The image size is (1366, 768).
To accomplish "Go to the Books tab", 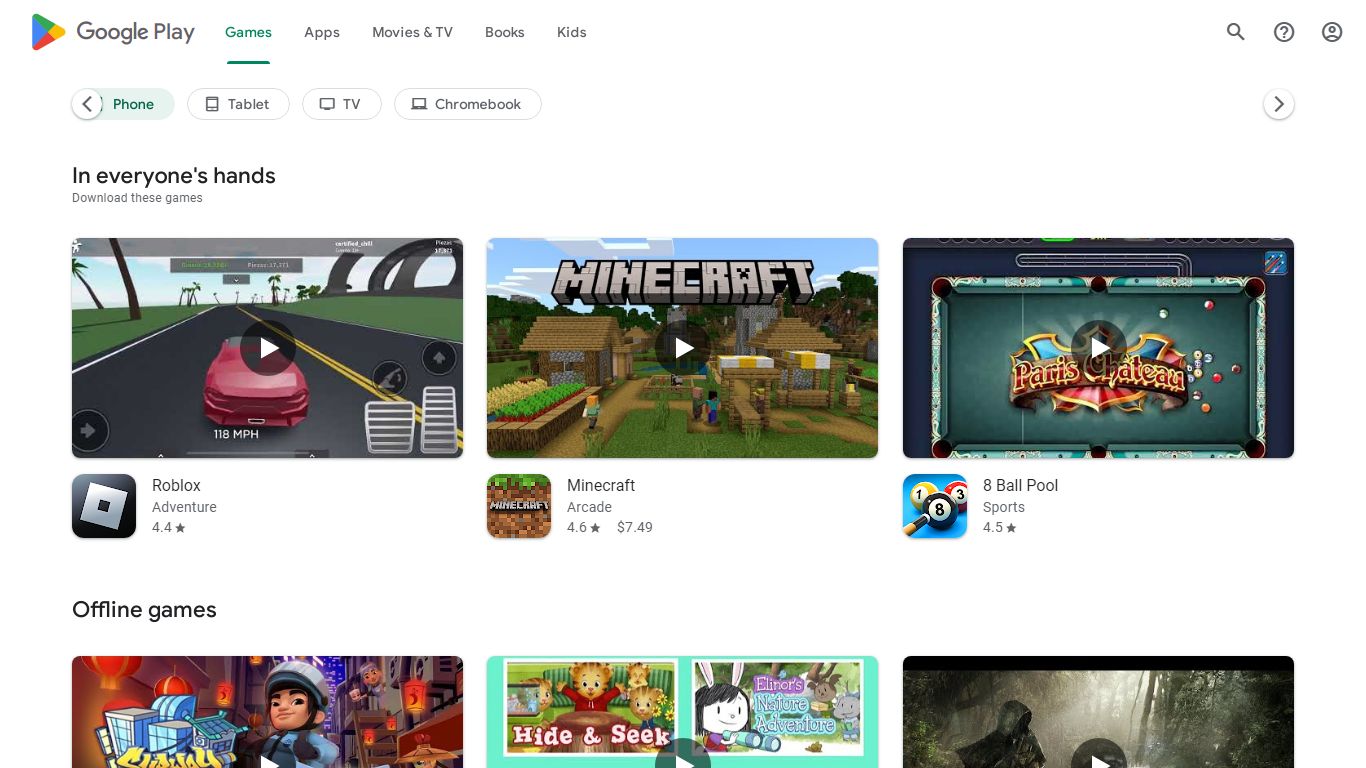I will tap(505, 32).
